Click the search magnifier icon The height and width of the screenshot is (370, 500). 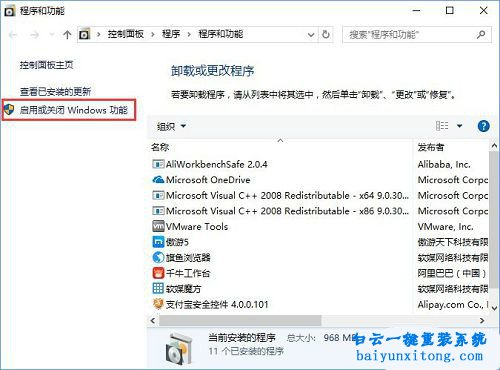(481, 34)
